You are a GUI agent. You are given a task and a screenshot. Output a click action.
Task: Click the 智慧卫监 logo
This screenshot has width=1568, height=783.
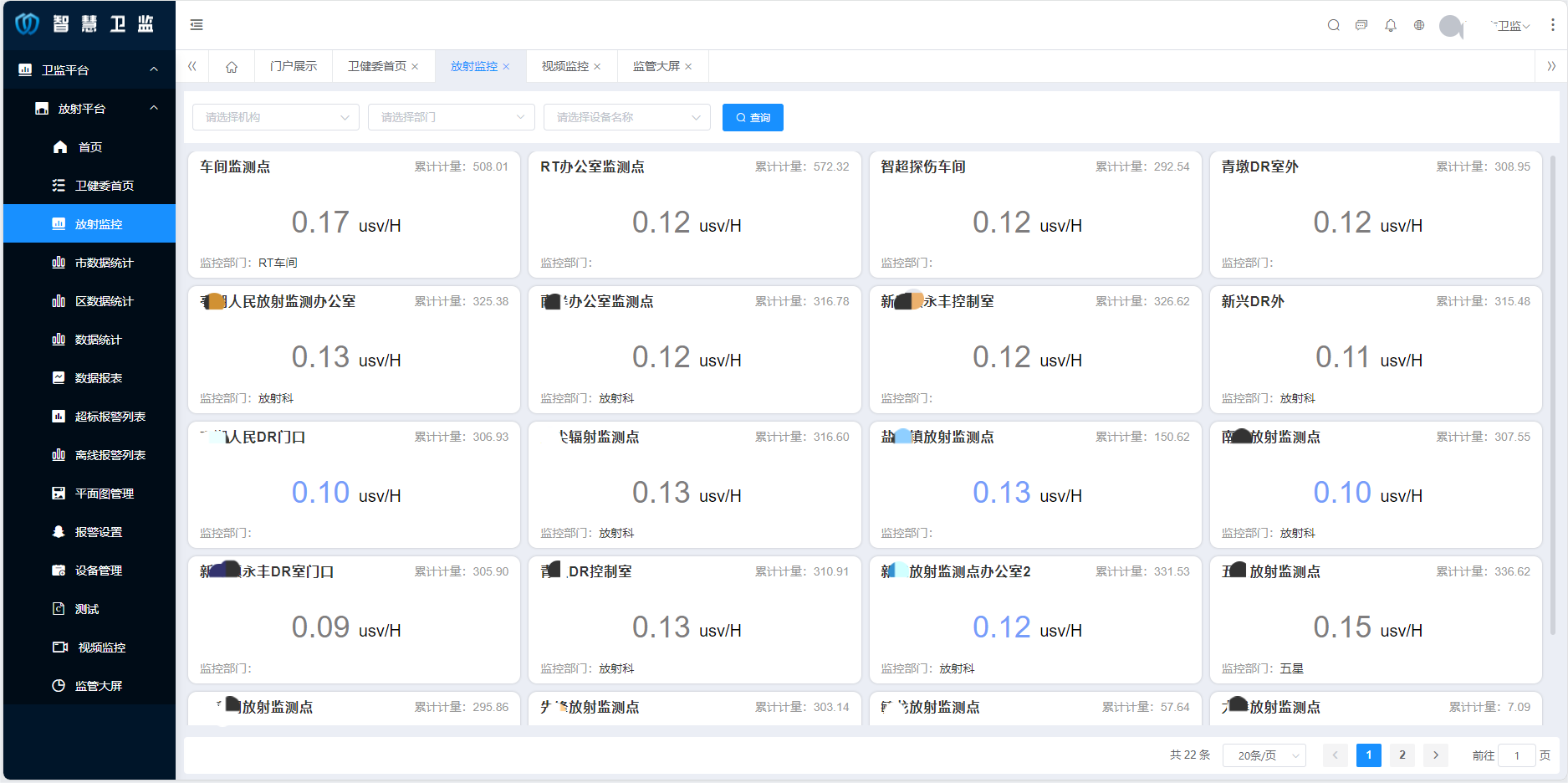click(x=86, y=24)
